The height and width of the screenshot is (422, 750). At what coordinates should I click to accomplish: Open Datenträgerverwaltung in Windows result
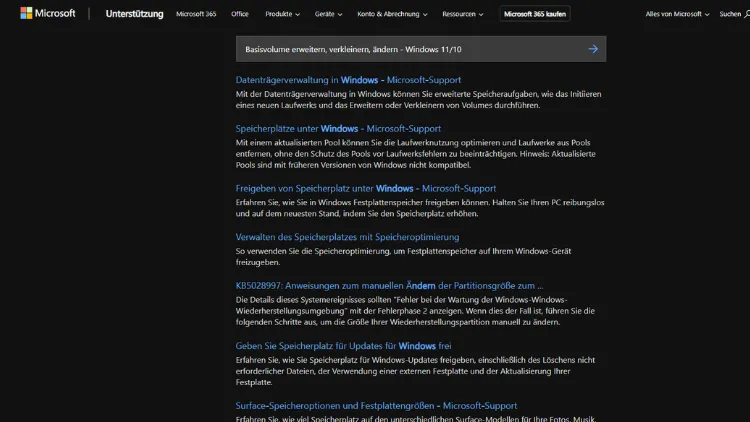pos(348,80)
